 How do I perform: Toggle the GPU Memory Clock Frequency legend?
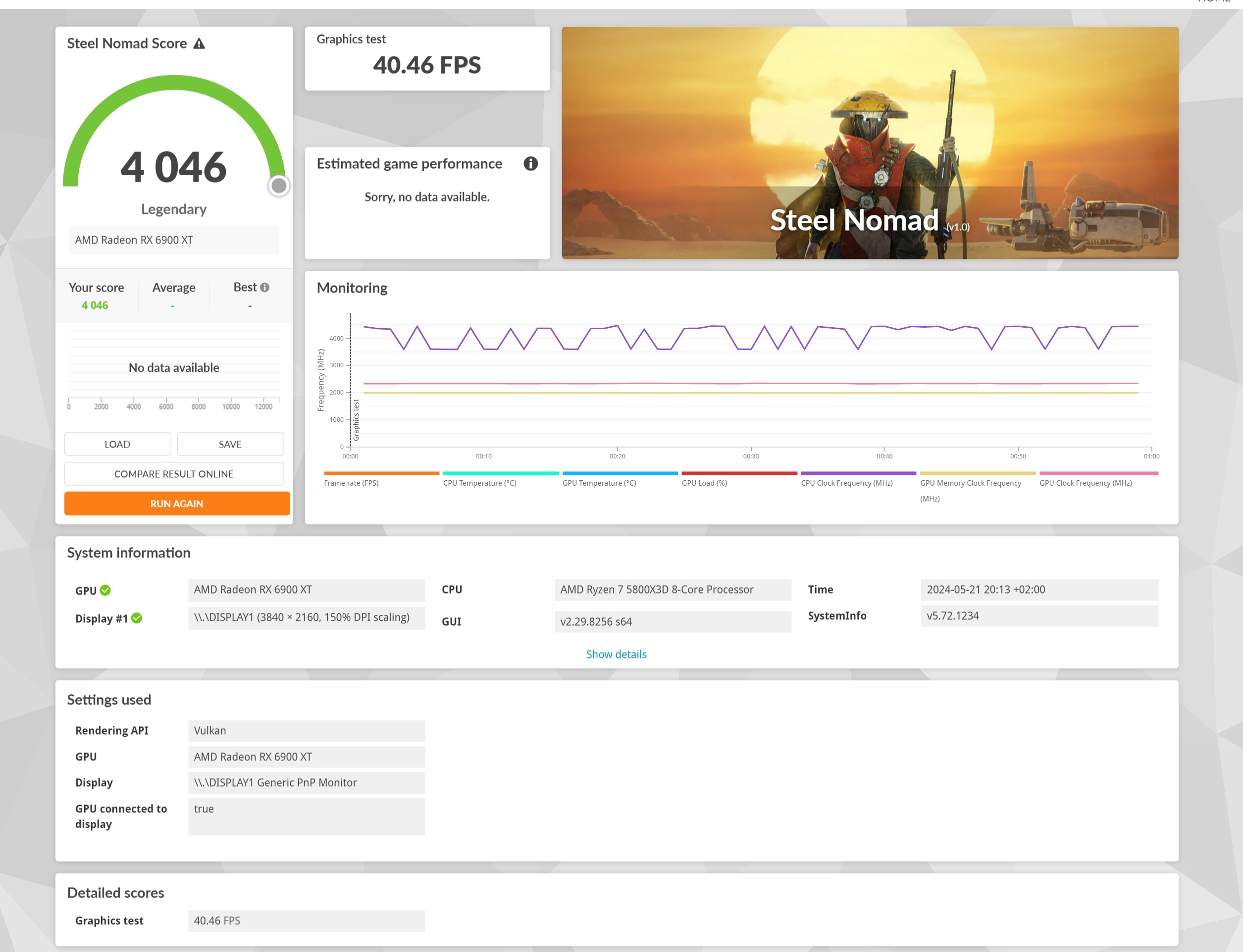[x=970, y=483]
